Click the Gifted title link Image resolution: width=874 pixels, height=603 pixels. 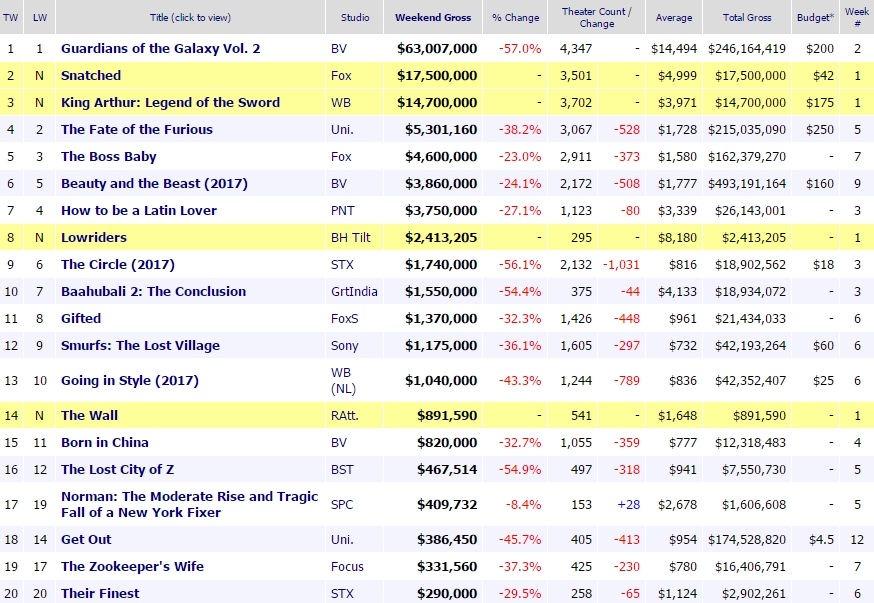point(81,318)
